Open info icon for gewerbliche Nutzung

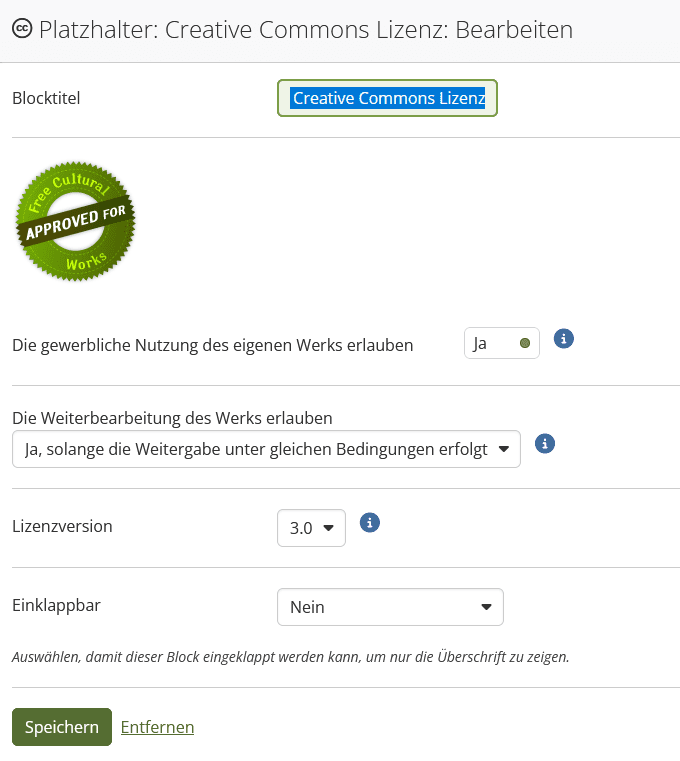(x=564, y=339)
